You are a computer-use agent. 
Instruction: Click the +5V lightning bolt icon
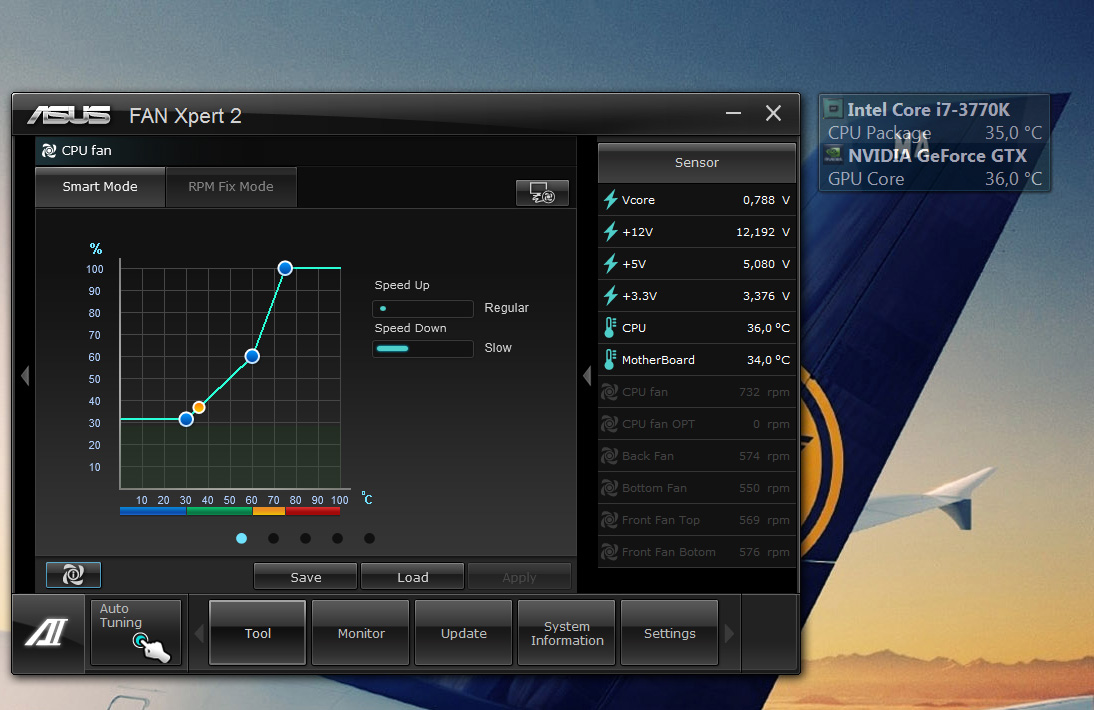(x=610, y=264)
